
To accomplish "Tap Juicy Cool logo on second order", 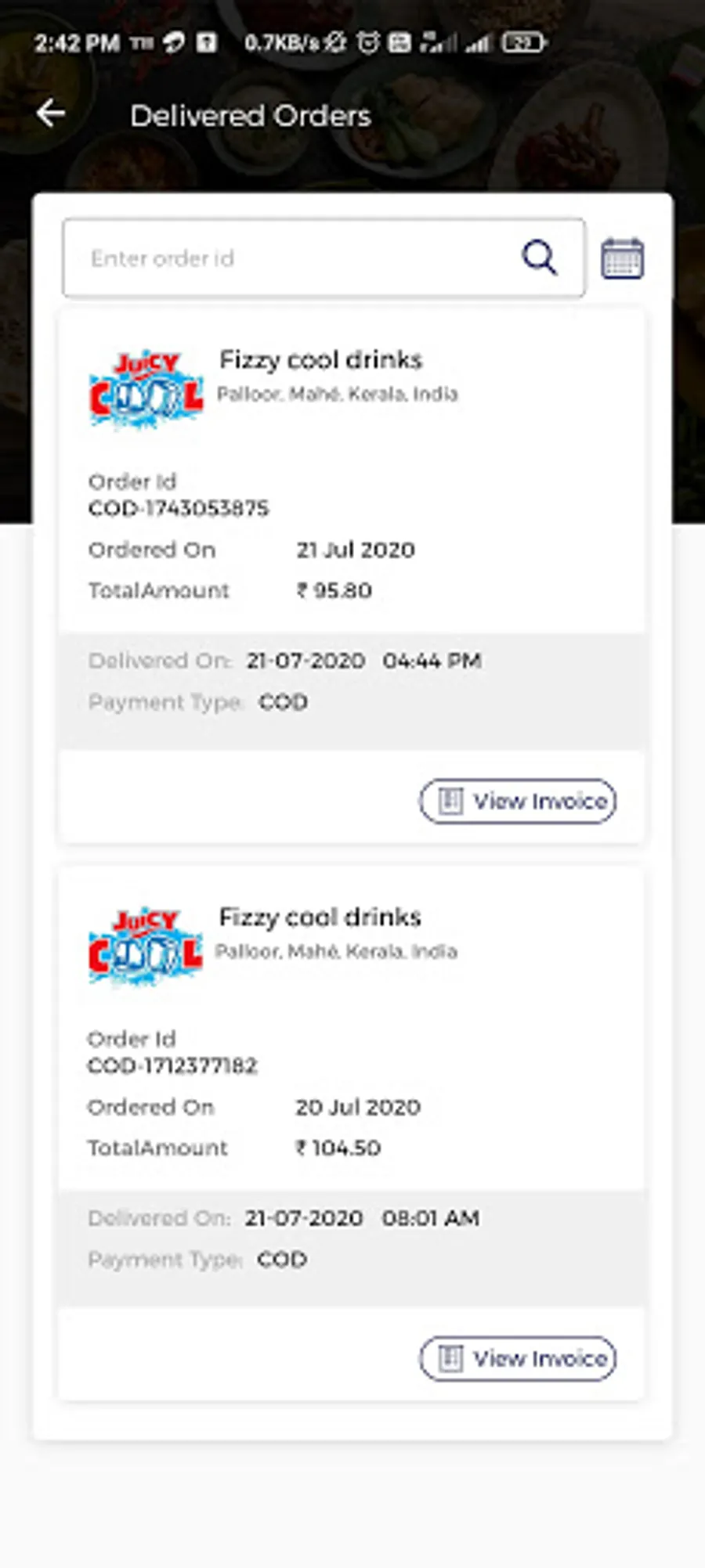I will 146,946.
